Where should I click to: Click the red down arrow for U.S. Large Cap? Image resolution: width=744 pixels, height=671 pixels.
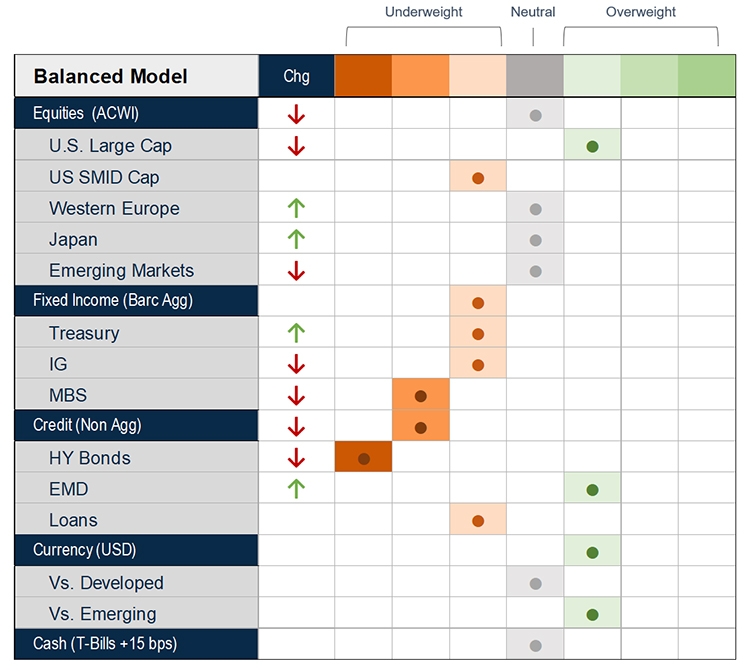pyautogui.click(x=296, y=146)
